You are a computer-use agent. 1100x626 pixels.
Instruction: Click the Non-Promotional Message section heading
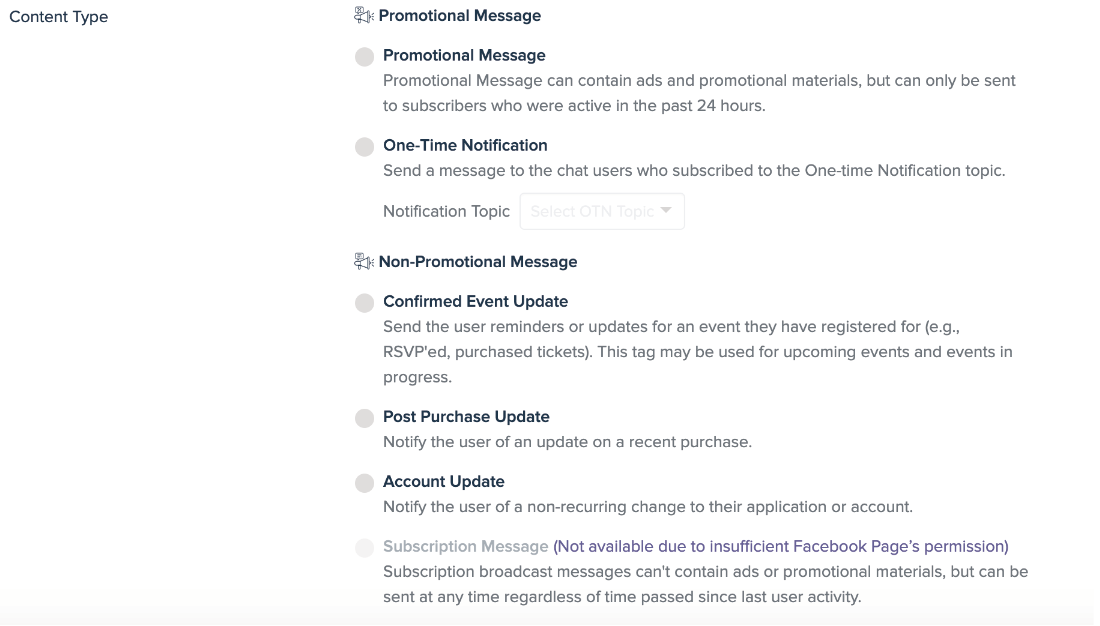[478, 262]
